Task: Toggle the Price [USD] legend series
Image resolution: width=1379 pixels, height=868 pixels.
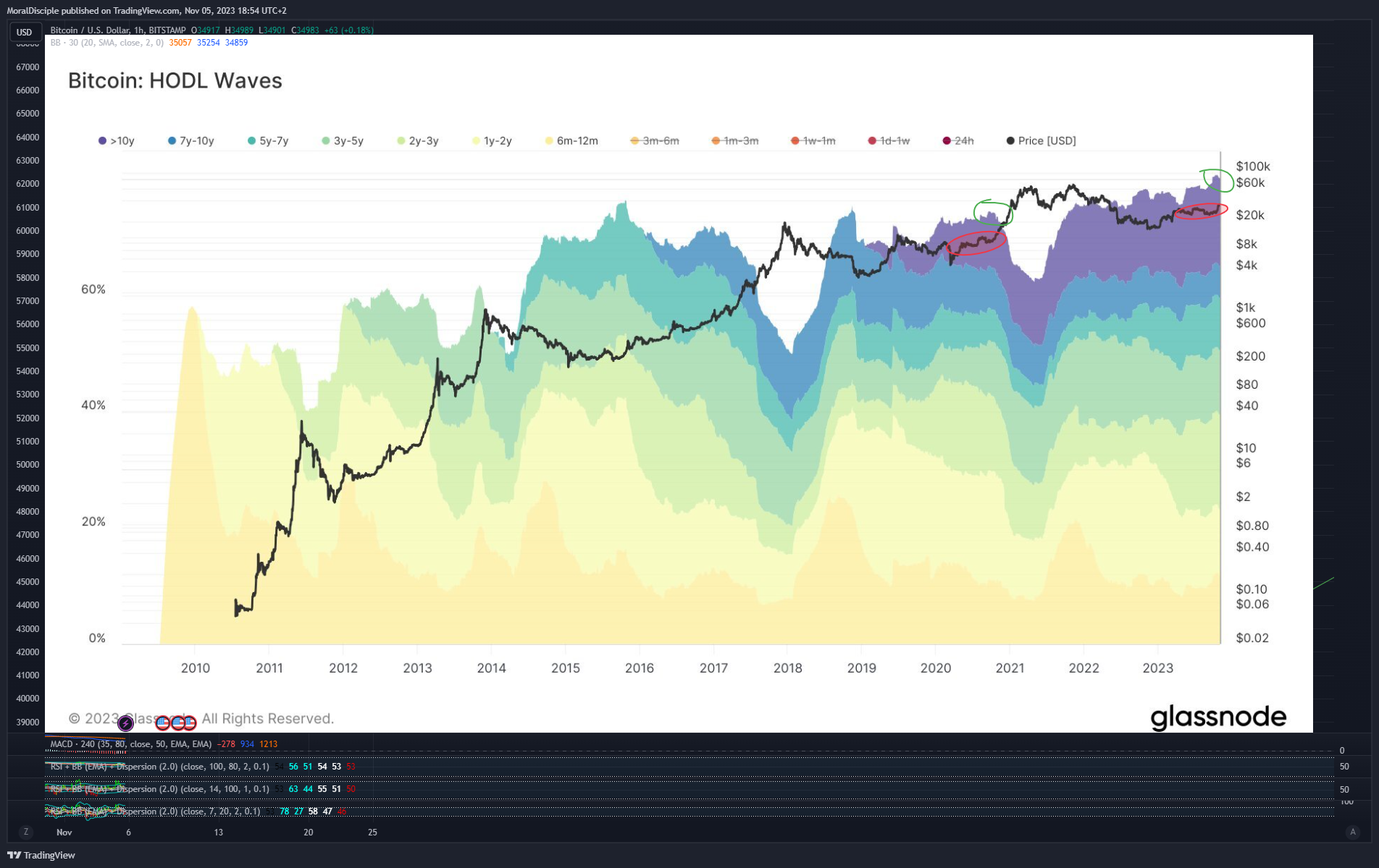Action: (x=1041, y=140)
